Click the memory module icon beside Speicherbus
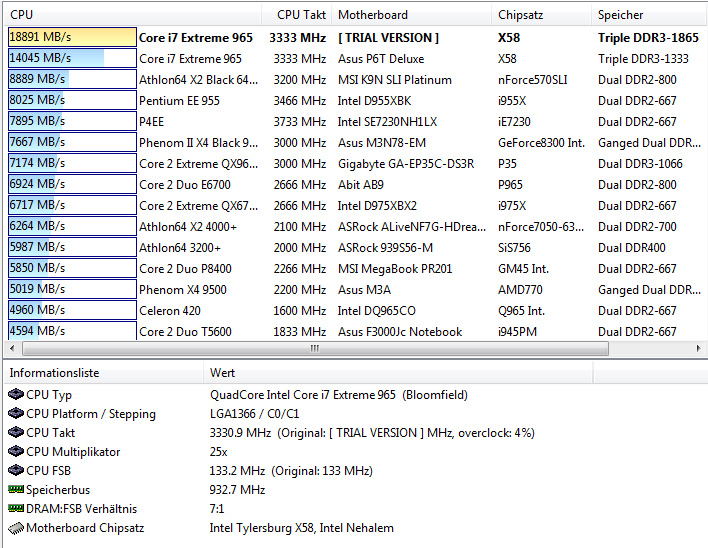This screenshot has width=708, height=548. point(16,489)
